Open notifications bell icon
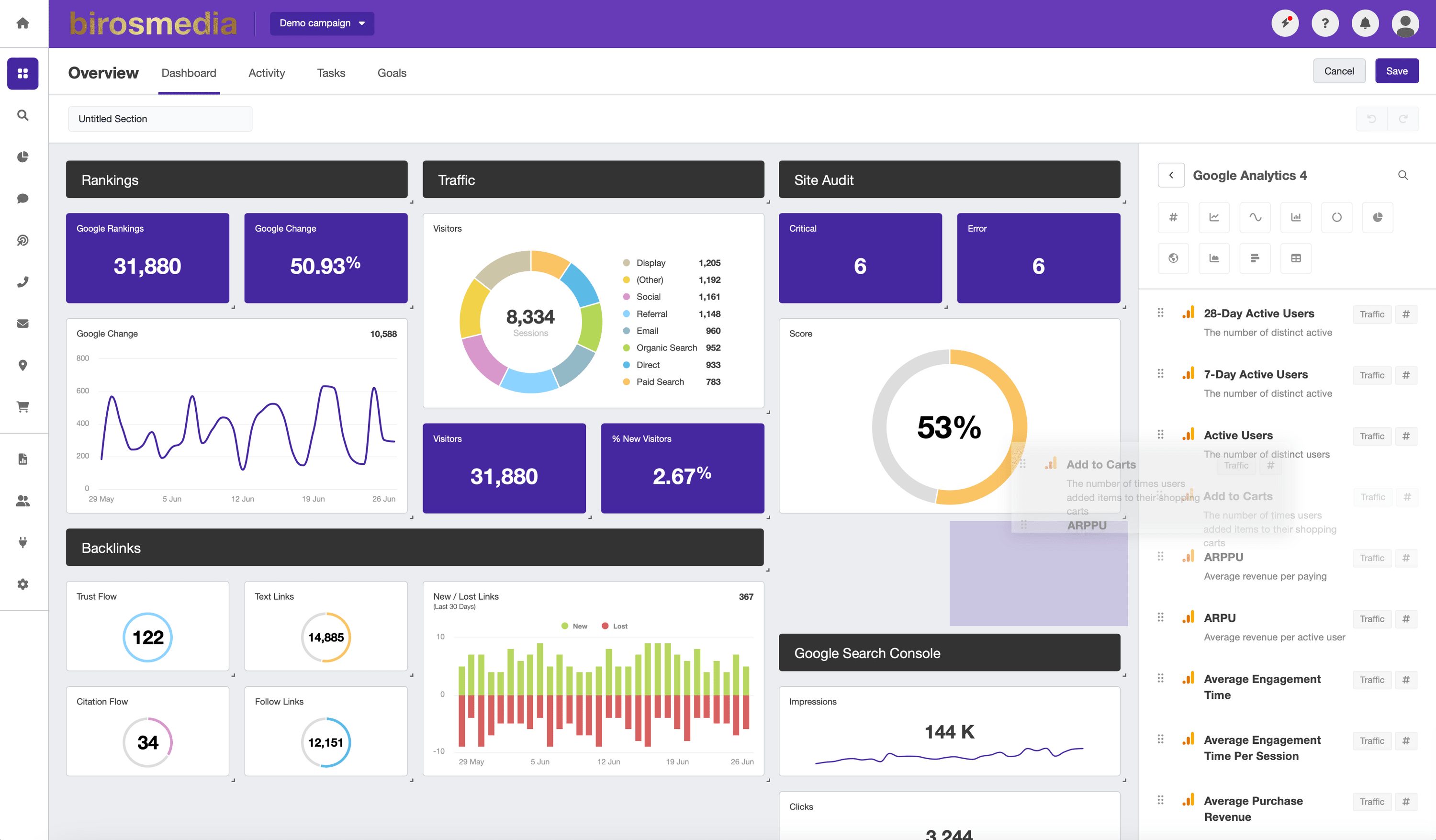This screenshot has height=840, width=1436. pos(1365,23)
